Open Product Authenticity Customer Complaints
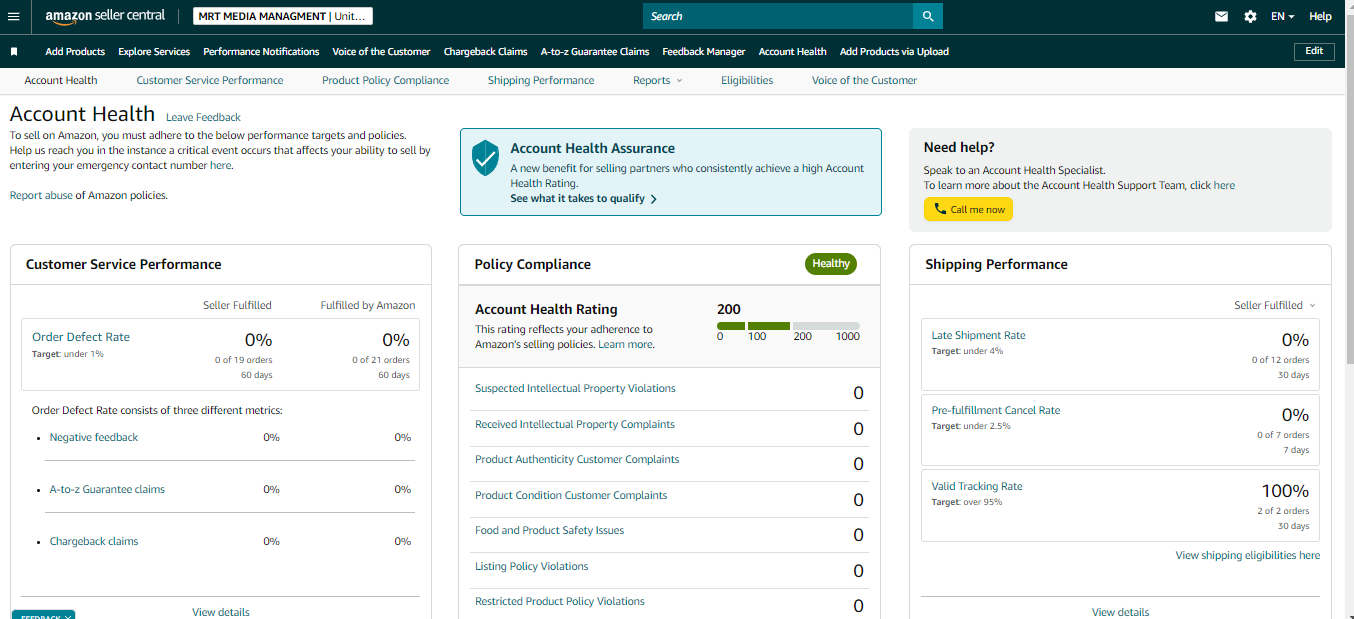The width and height of the screenshot is (1354, 619). [577, 459]
